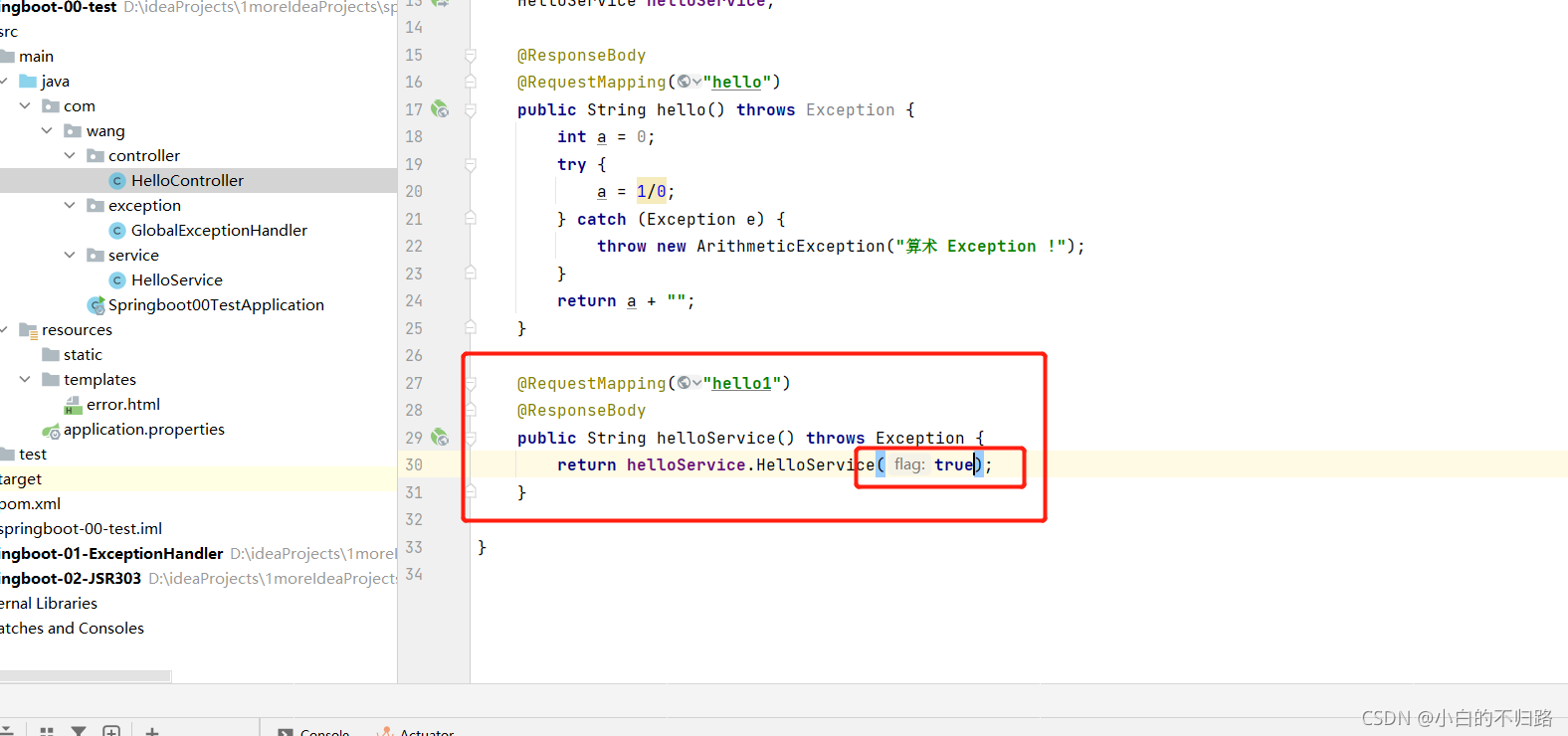Click the filter funnel icon in bottom toolbar
This screenshot has width=1568, height=736.
click(78, 731)
